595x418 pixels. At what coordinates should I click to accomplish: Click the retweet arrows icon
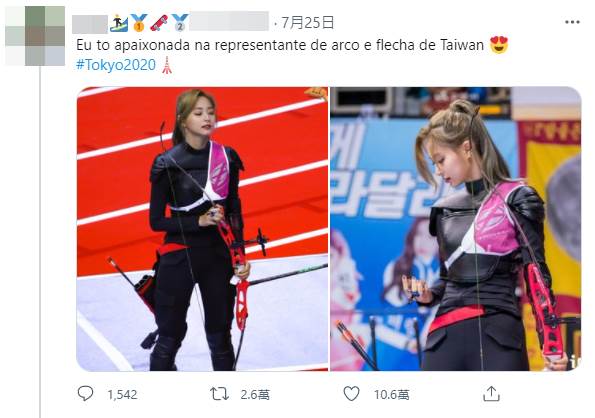tap(220, 394)
